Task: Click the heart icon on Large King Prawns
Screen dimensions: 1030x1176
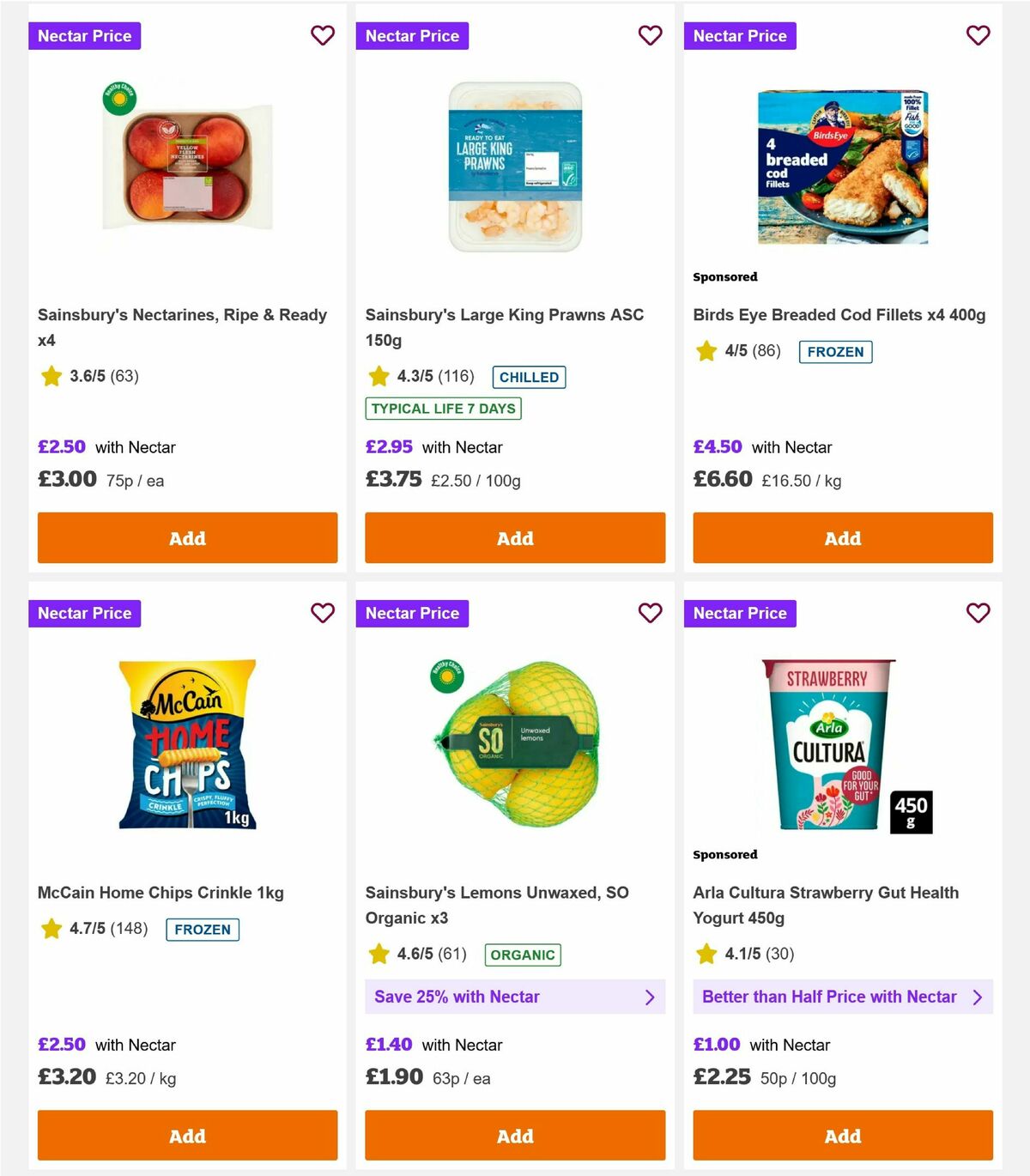Action: (x=650, y=35)
